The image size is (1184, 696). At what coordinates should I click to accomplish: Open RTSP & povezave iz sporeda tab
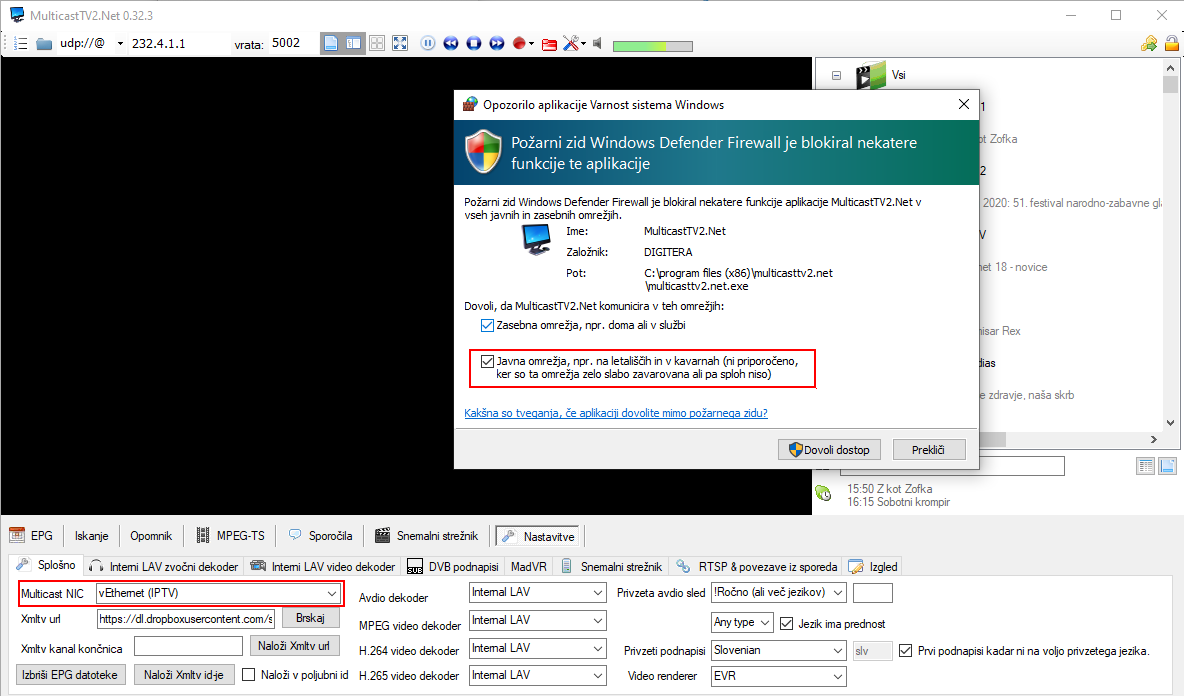tap(757, 567)
